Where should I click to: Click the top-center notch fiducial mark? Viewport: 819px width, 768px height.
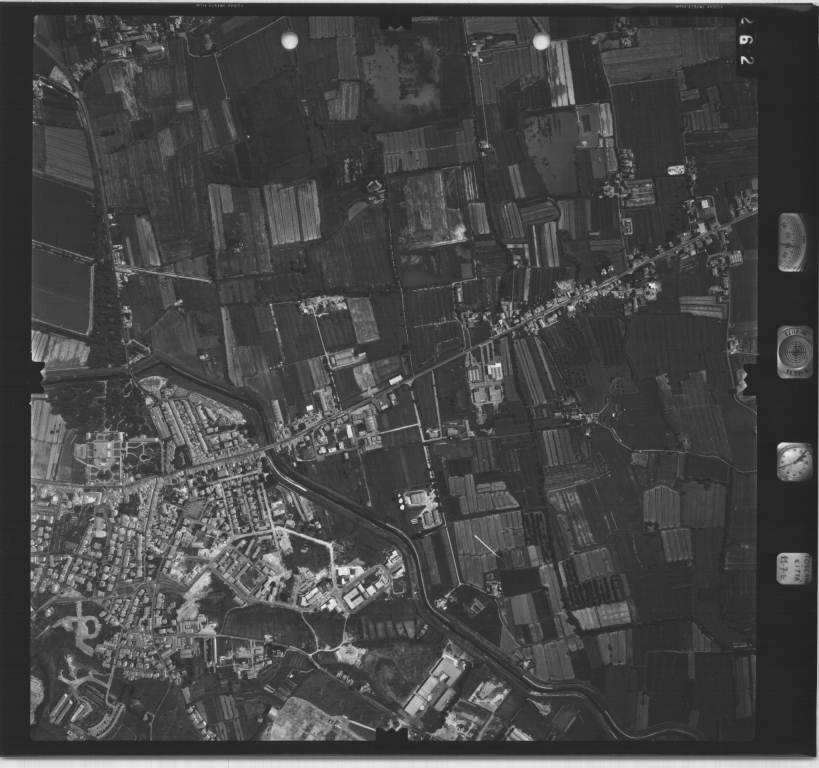pos(395,20)
